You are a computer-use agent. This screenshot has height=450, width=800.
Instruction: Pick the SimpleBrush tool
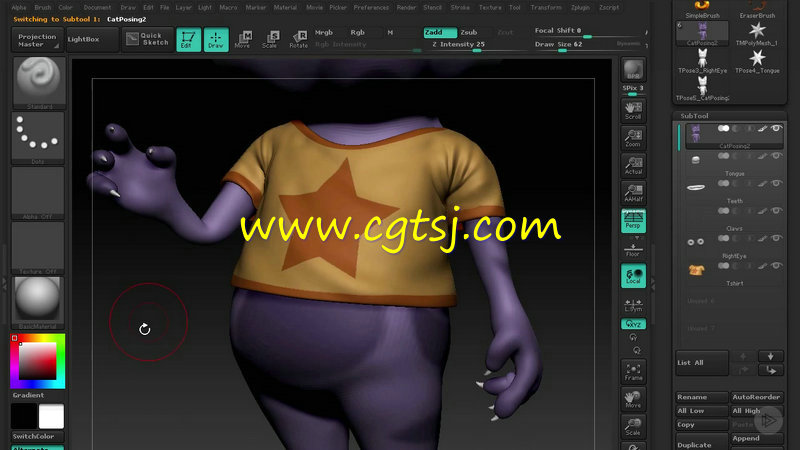[702, 10]
